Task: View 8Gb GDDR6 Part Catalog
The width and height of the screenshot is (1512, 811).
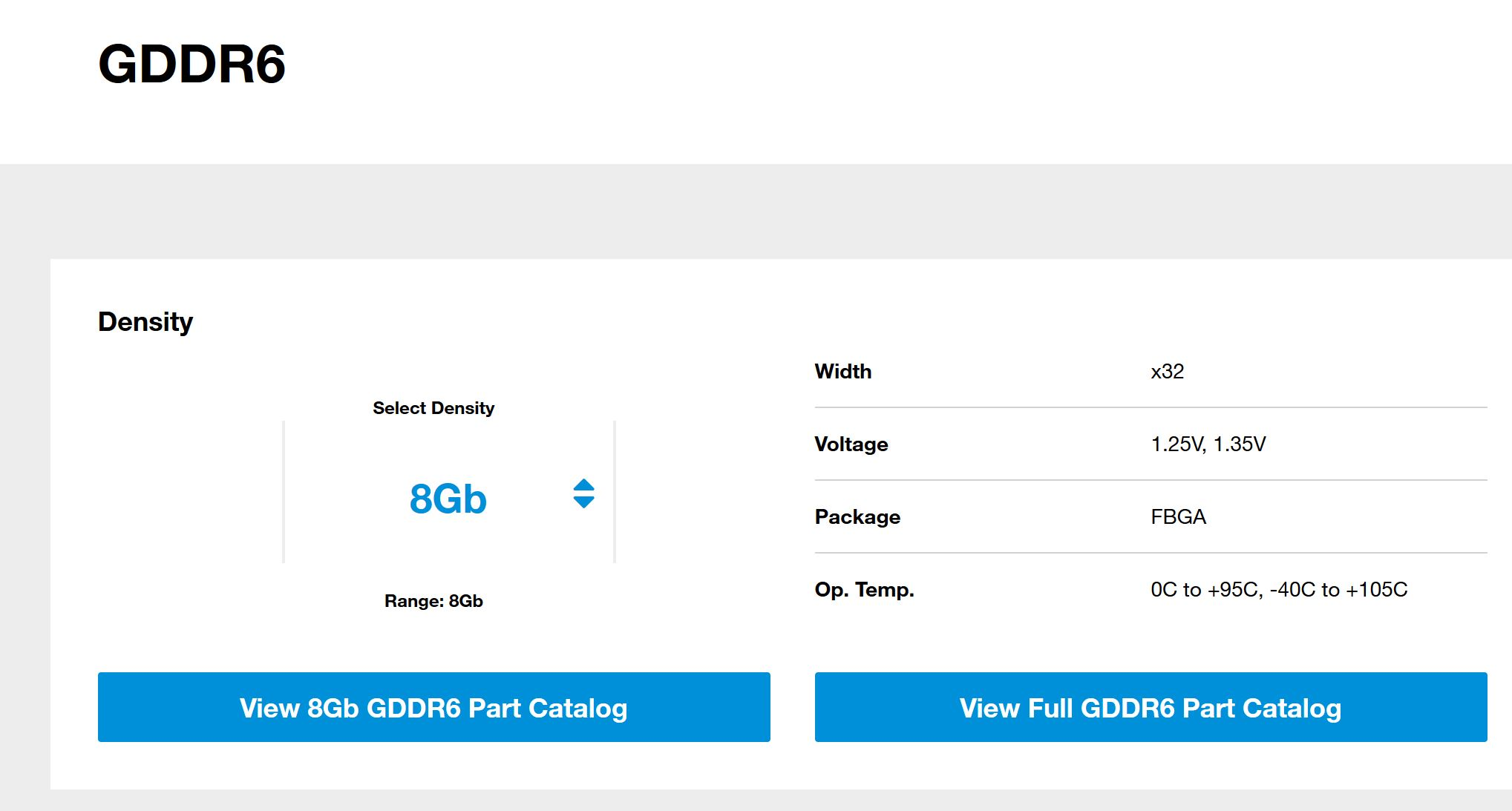Action: pos(433,707)
